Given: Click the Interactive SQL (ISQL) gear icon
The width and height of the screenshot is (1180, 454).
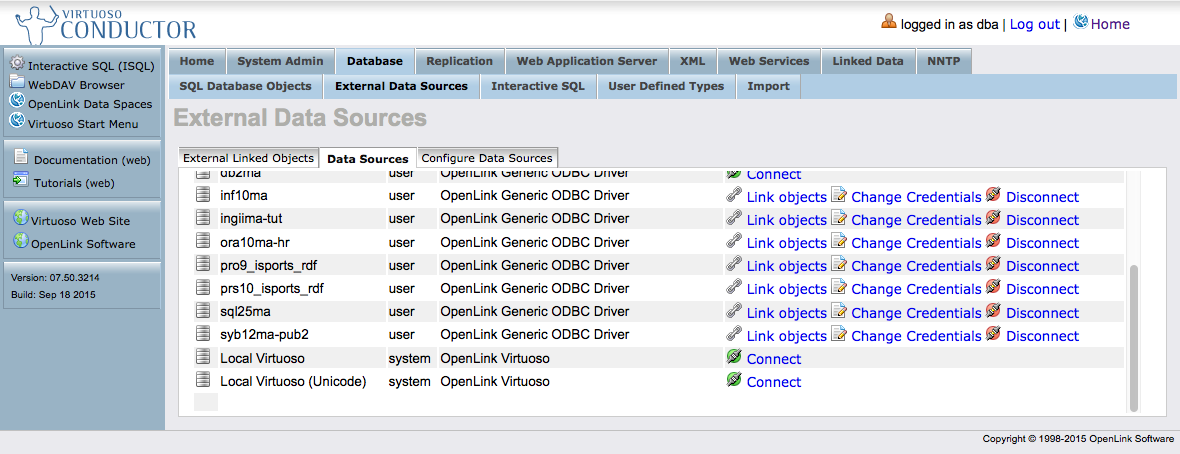Looking at the screenshot, I should (17, 65).
